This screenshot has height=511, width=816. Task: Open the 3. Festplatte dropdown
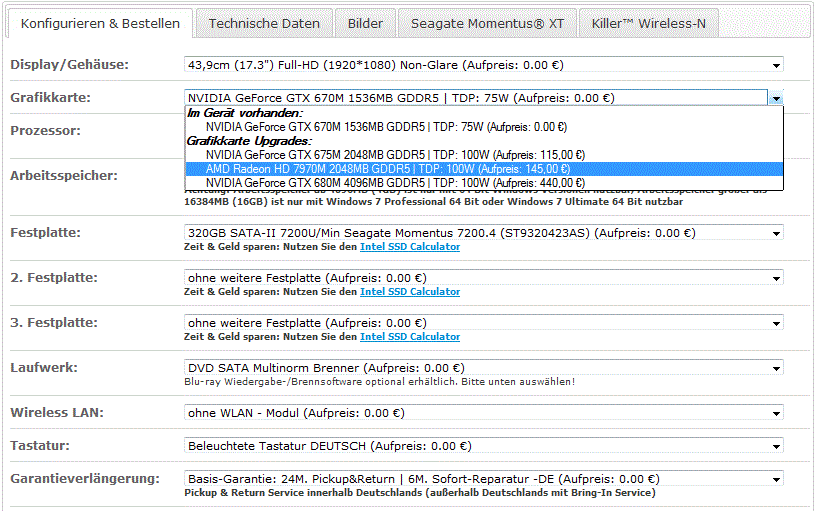(x=483, y=323)
